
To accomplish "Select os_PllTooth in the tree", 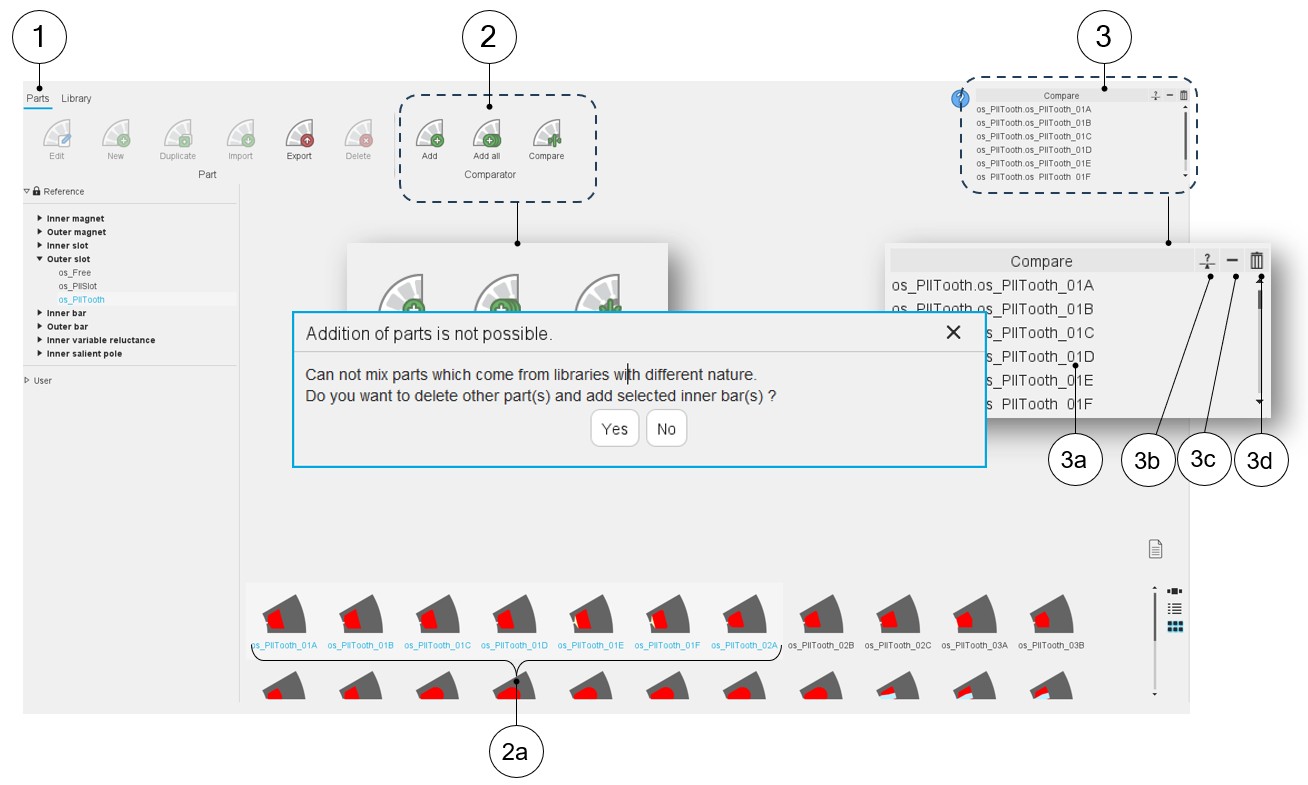I will tap(81, 299).
